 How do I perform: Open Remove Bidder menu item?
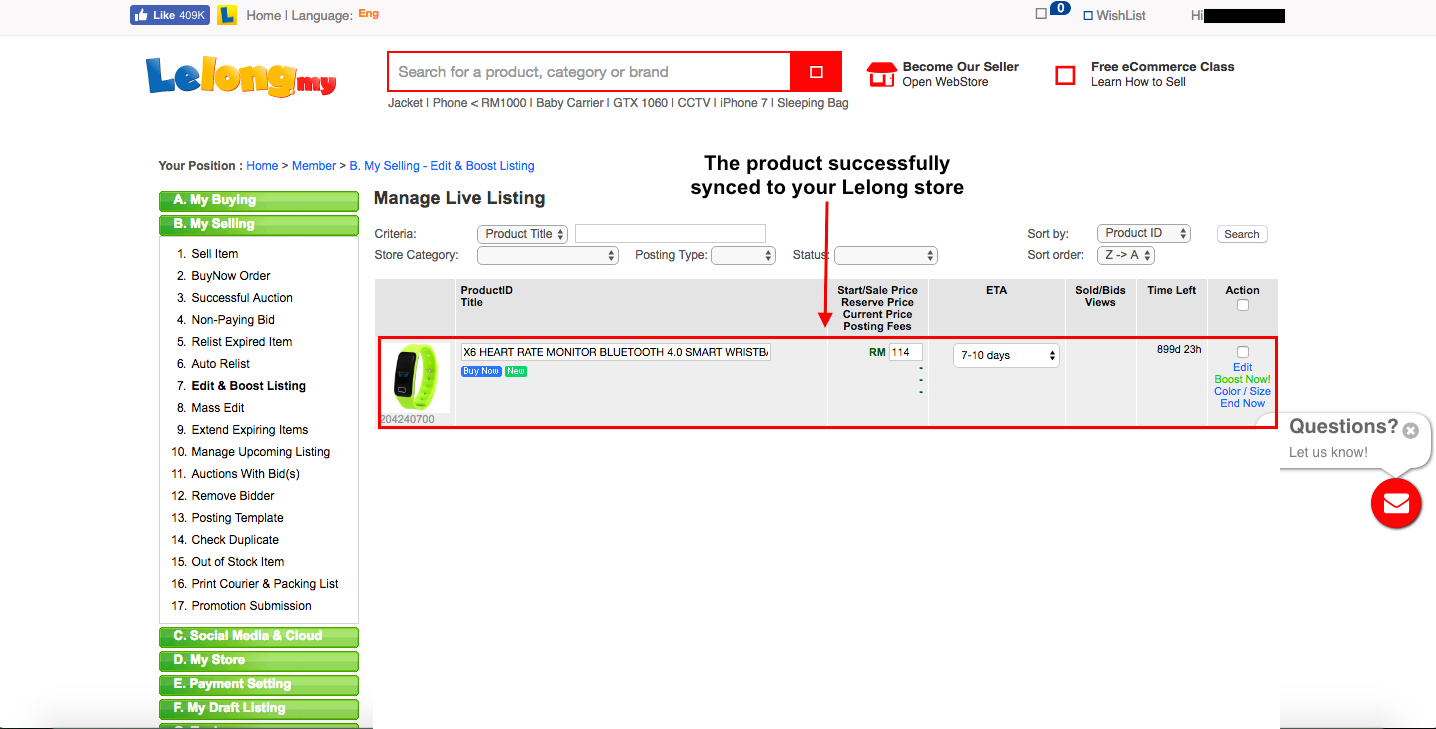click(x=233, y=496)
